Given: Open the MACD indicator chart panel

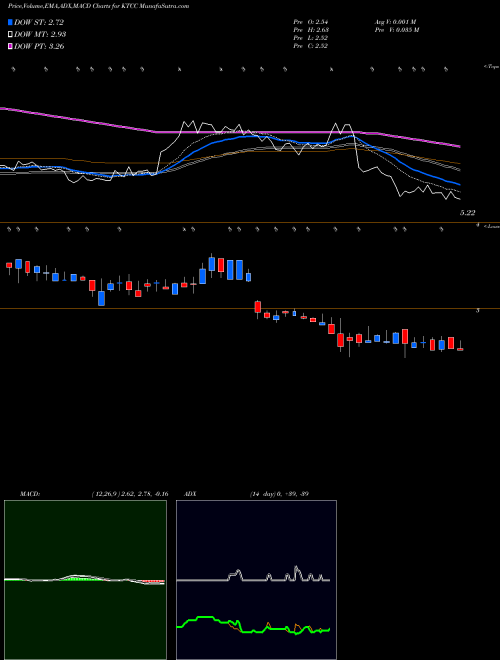Looking at the screenshot, I should pyautogui.click(x=85, y=580).
